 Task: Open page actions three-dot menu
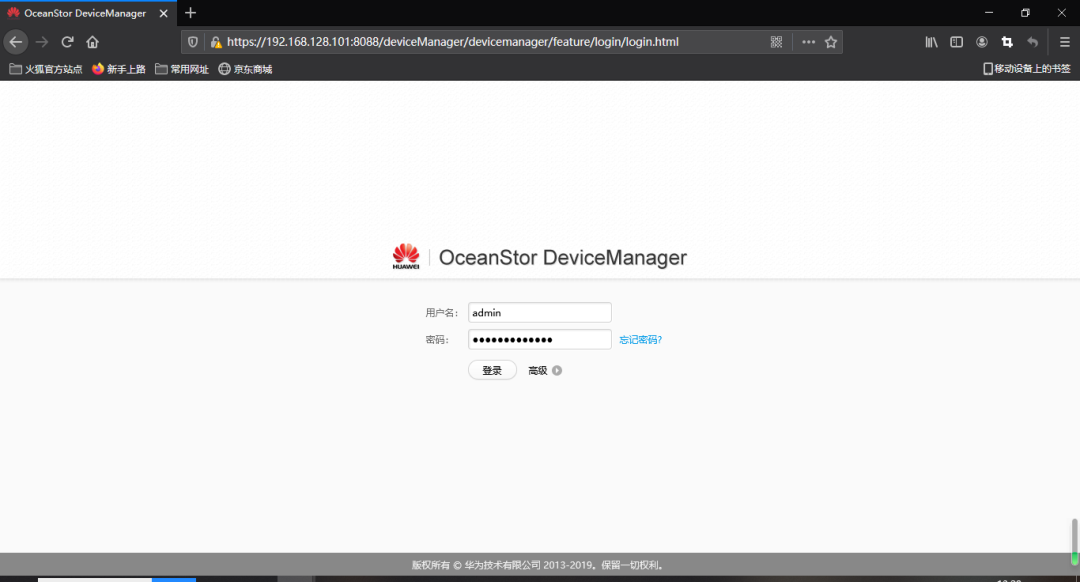click(809, 42)
